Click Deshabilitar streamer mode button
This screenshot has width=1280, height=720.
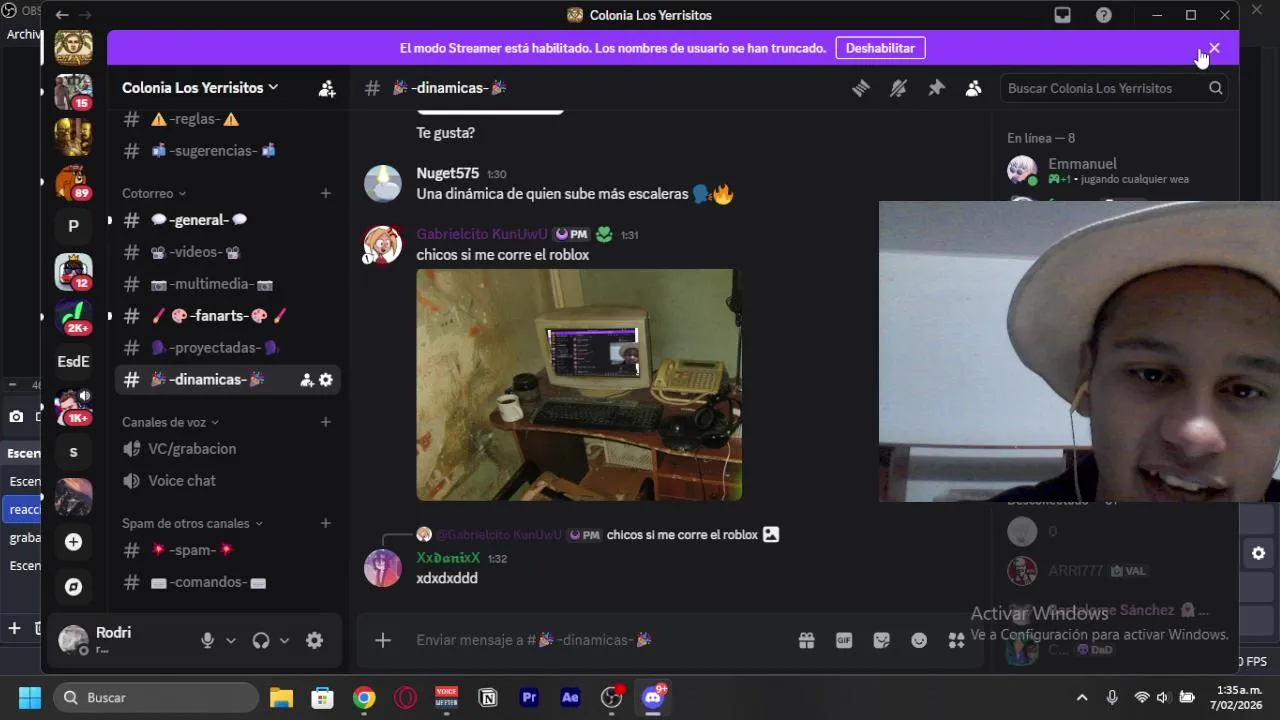click(880, 48)
